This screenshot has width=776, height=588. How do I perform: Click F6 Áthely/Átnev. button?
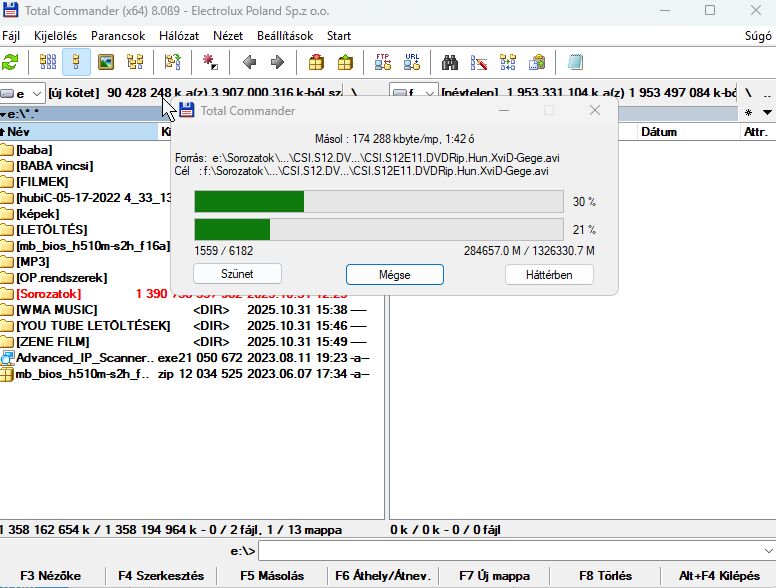pos(383,576)
